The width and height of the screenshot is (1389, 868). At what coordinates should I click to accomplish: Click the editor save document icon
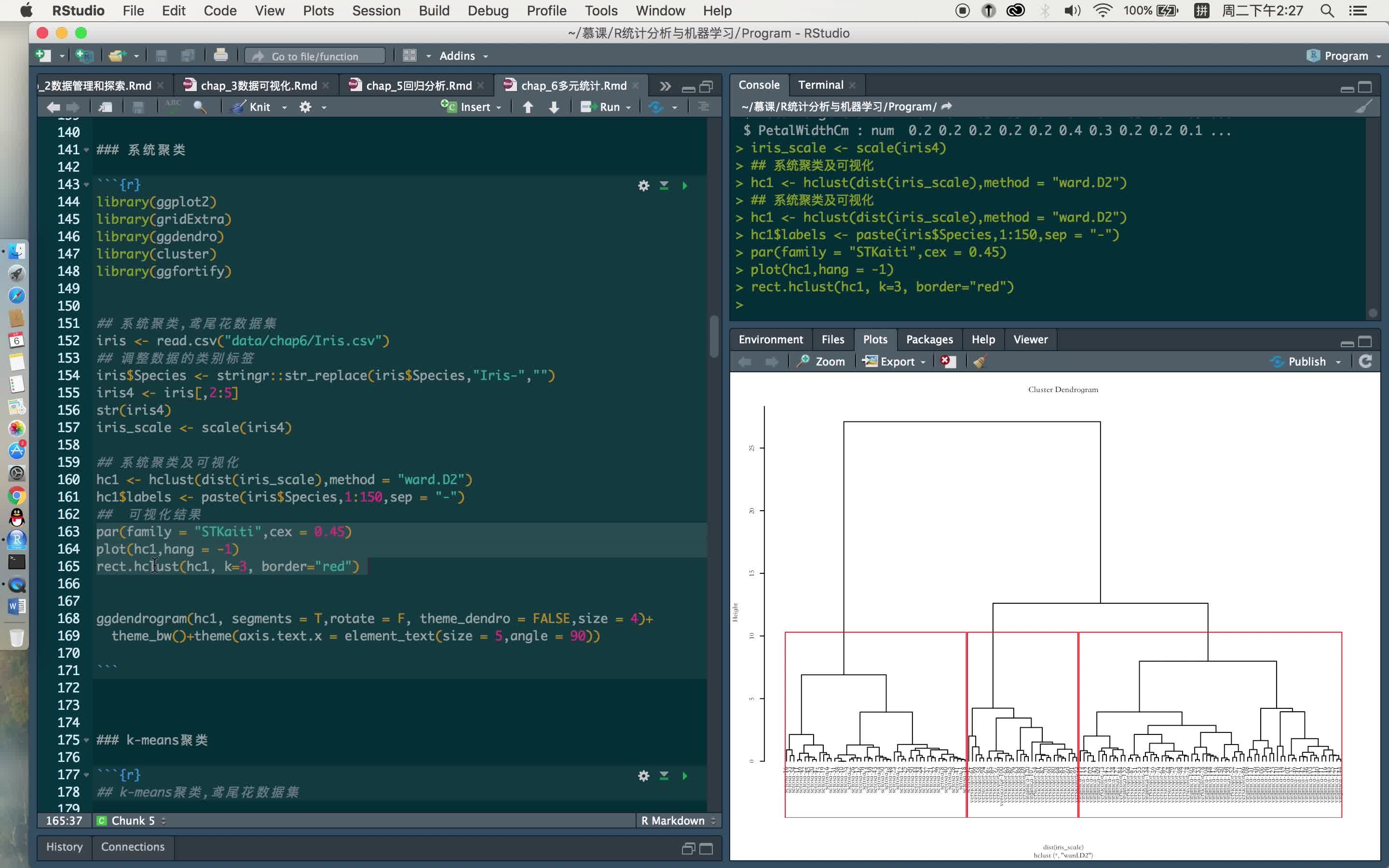click(x=138, y=107)
